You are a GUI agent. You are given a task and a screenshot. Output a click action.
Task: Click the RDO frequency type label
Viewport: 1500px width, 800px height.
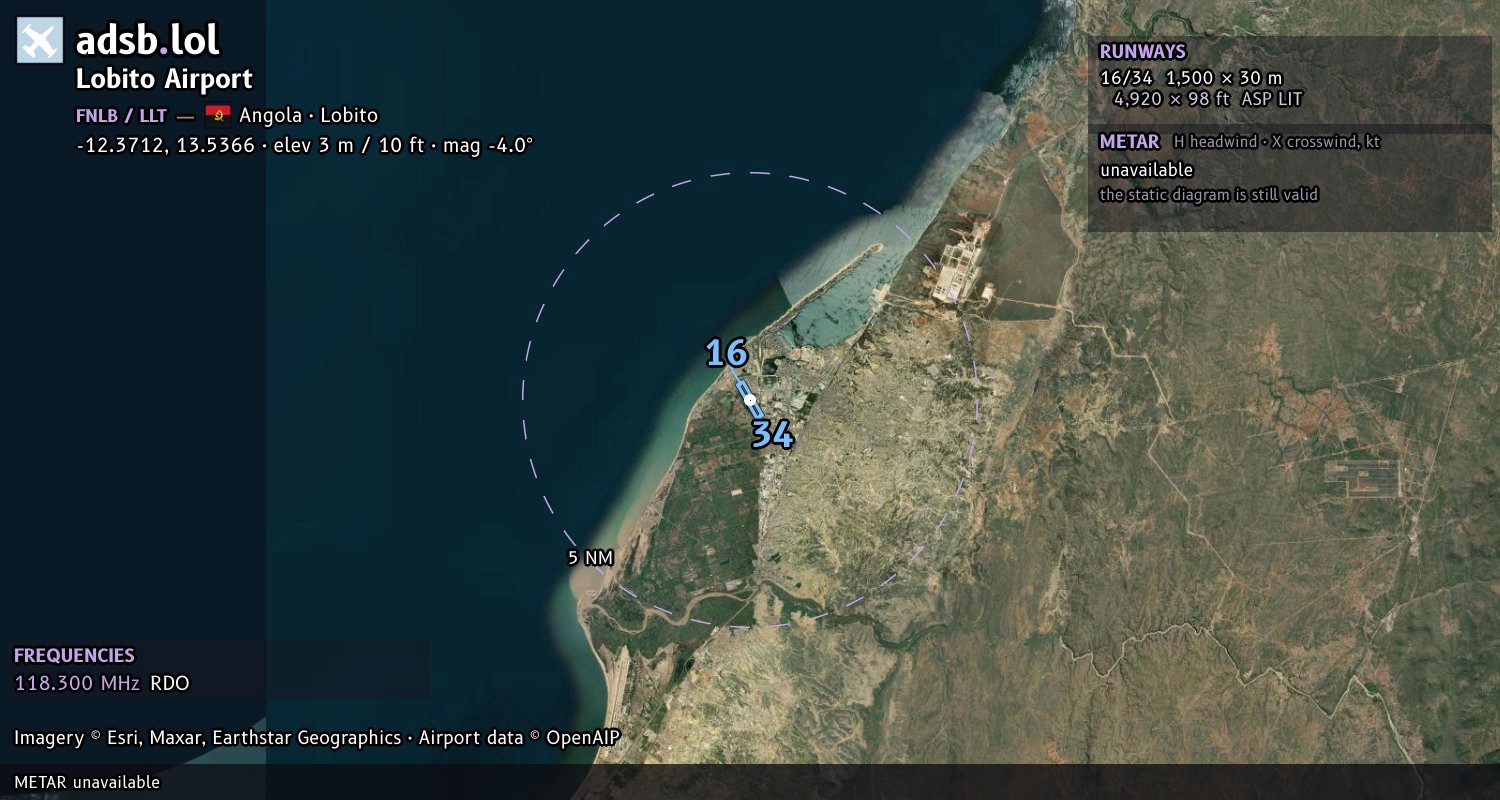pos(170,684)
